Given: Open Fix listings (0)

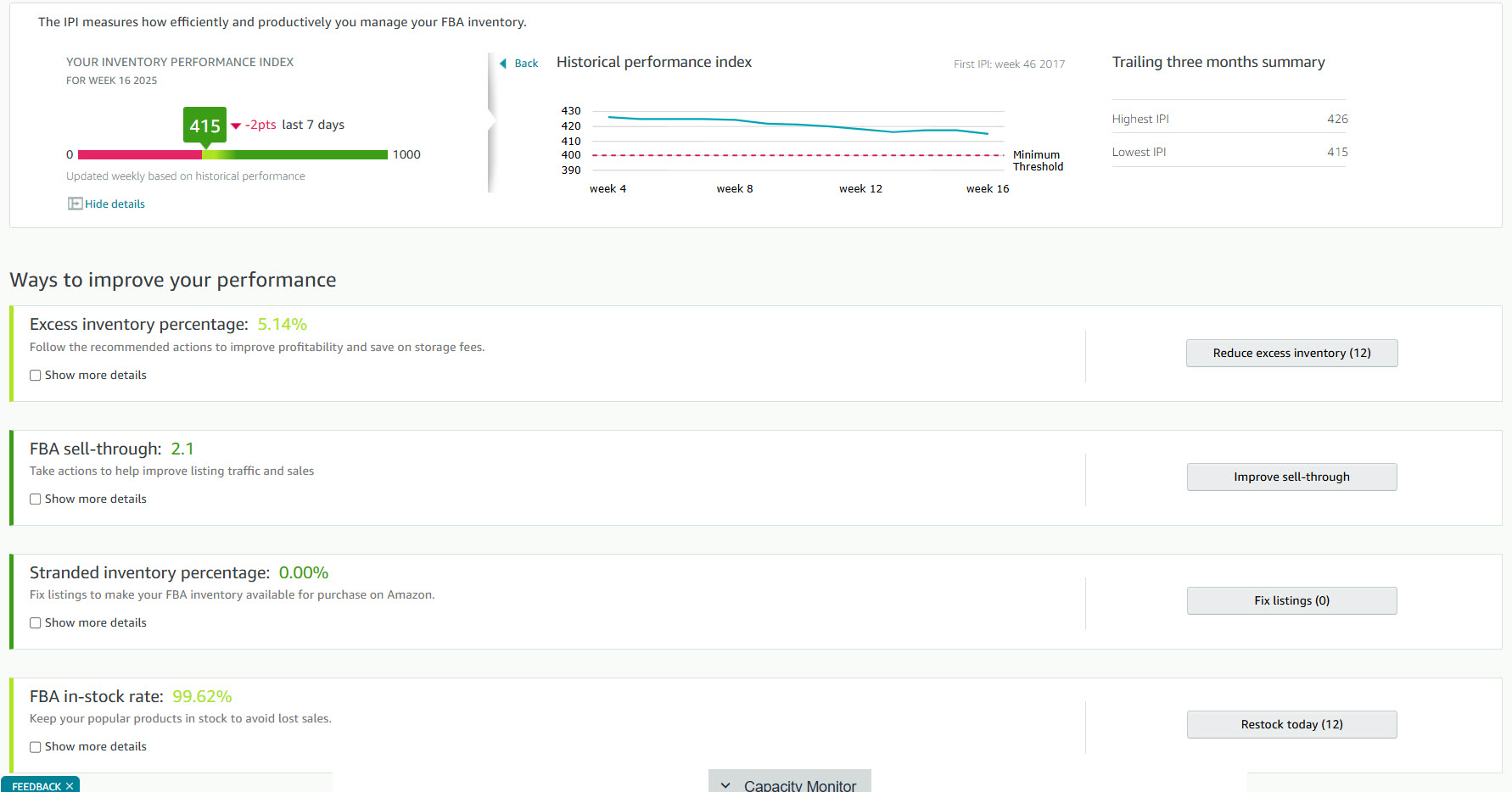Looking at the screenshot, I should coord(1291,600).
